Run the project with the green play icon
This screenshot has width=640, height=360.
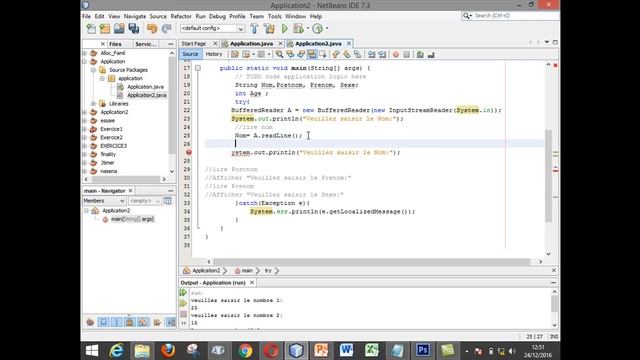coord(284,29)
